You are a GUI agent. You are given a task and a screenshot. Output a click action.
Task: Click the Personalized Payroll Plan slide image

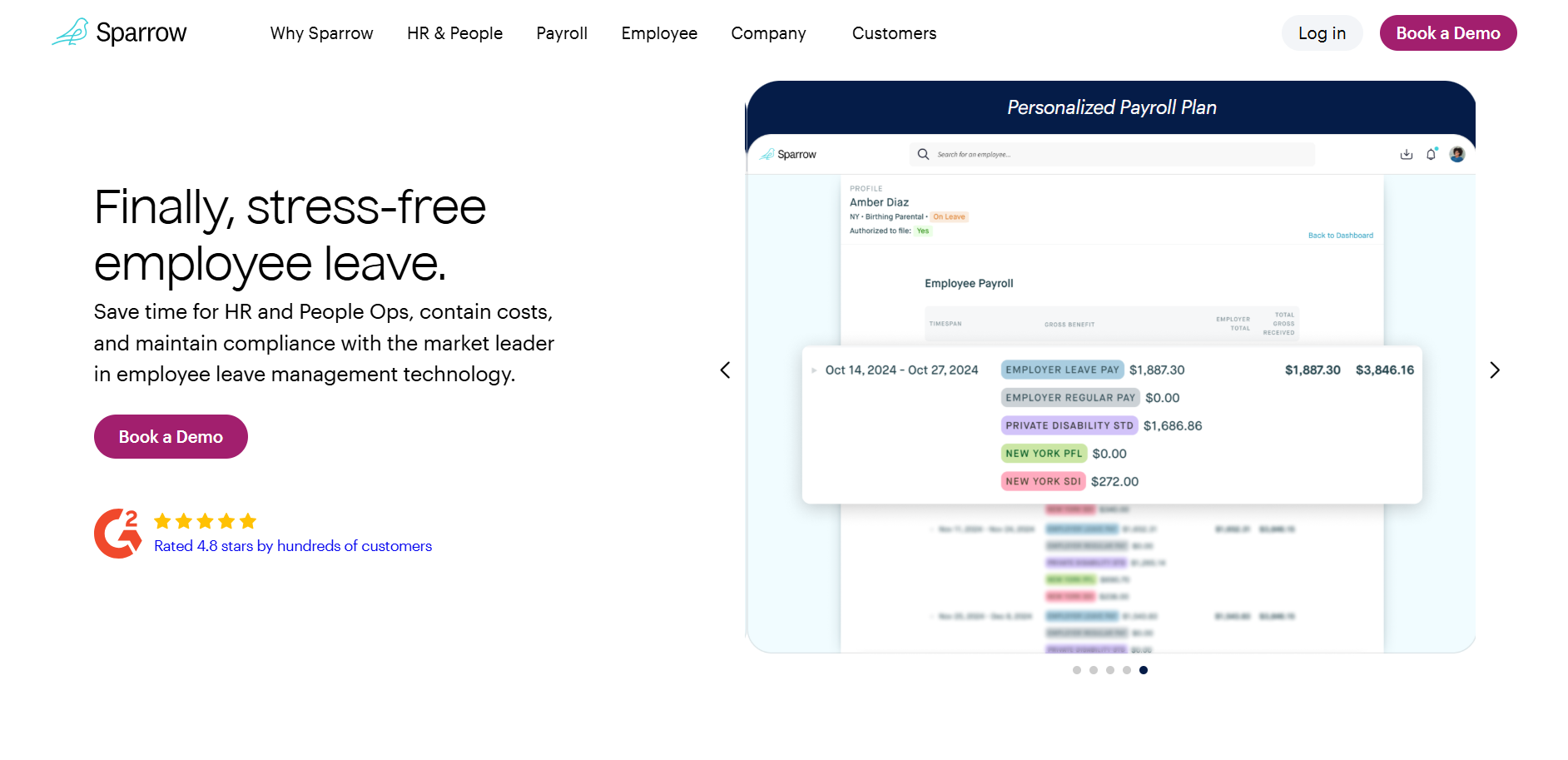(x=1111, y=366)
